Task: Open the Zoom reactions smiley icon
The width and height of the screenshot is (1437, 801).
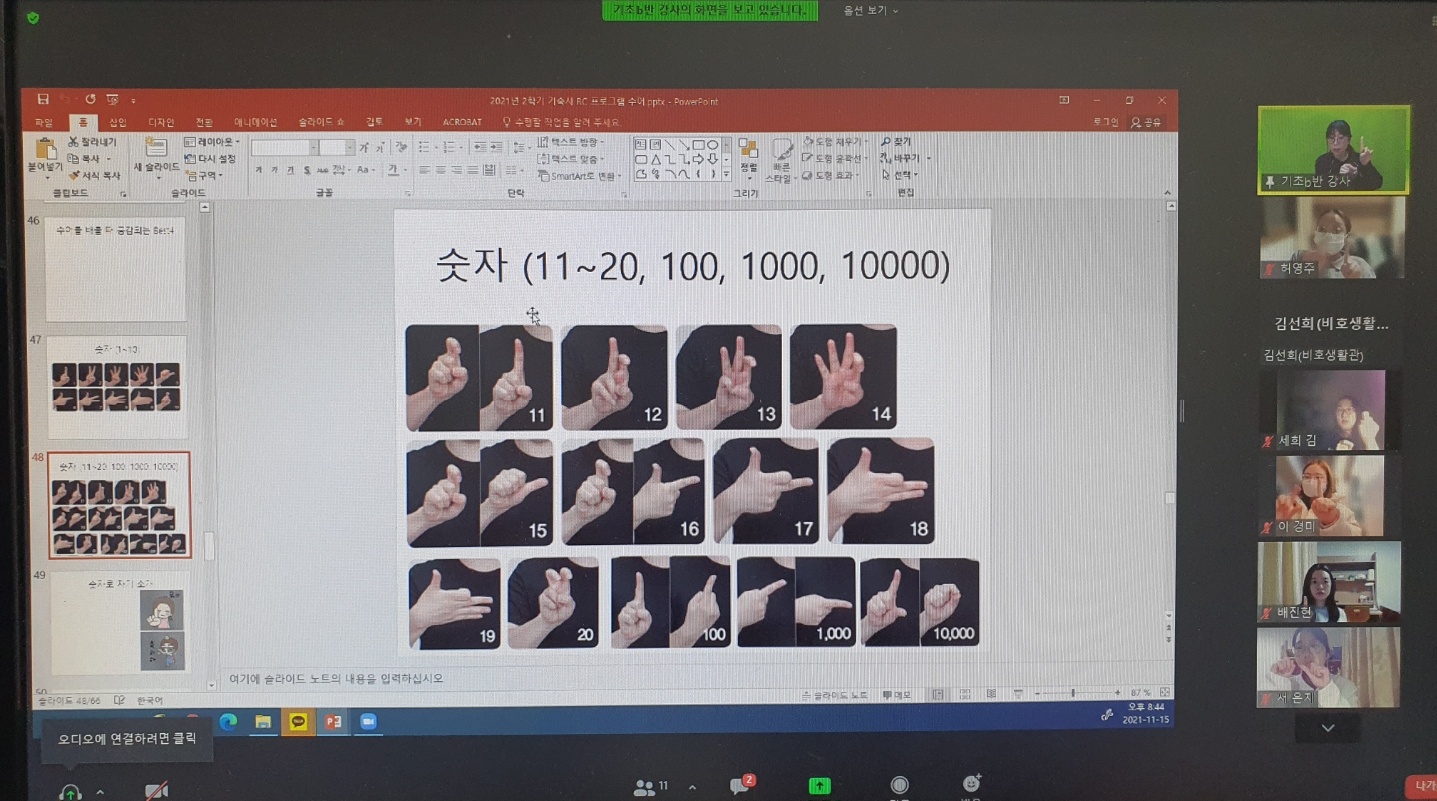Action: click(x=970, y=784)
